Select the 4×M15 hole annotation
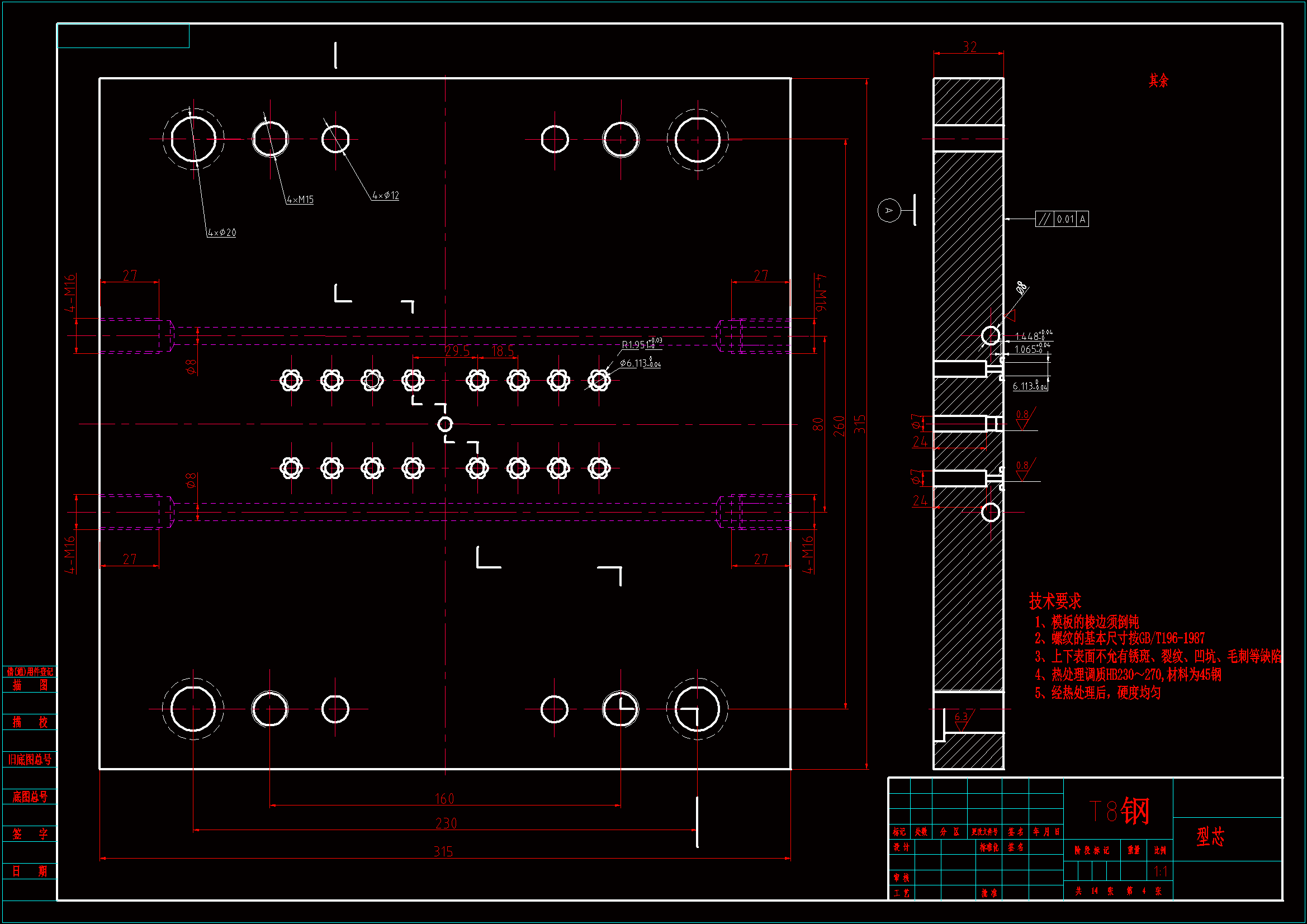 point(300,200)
